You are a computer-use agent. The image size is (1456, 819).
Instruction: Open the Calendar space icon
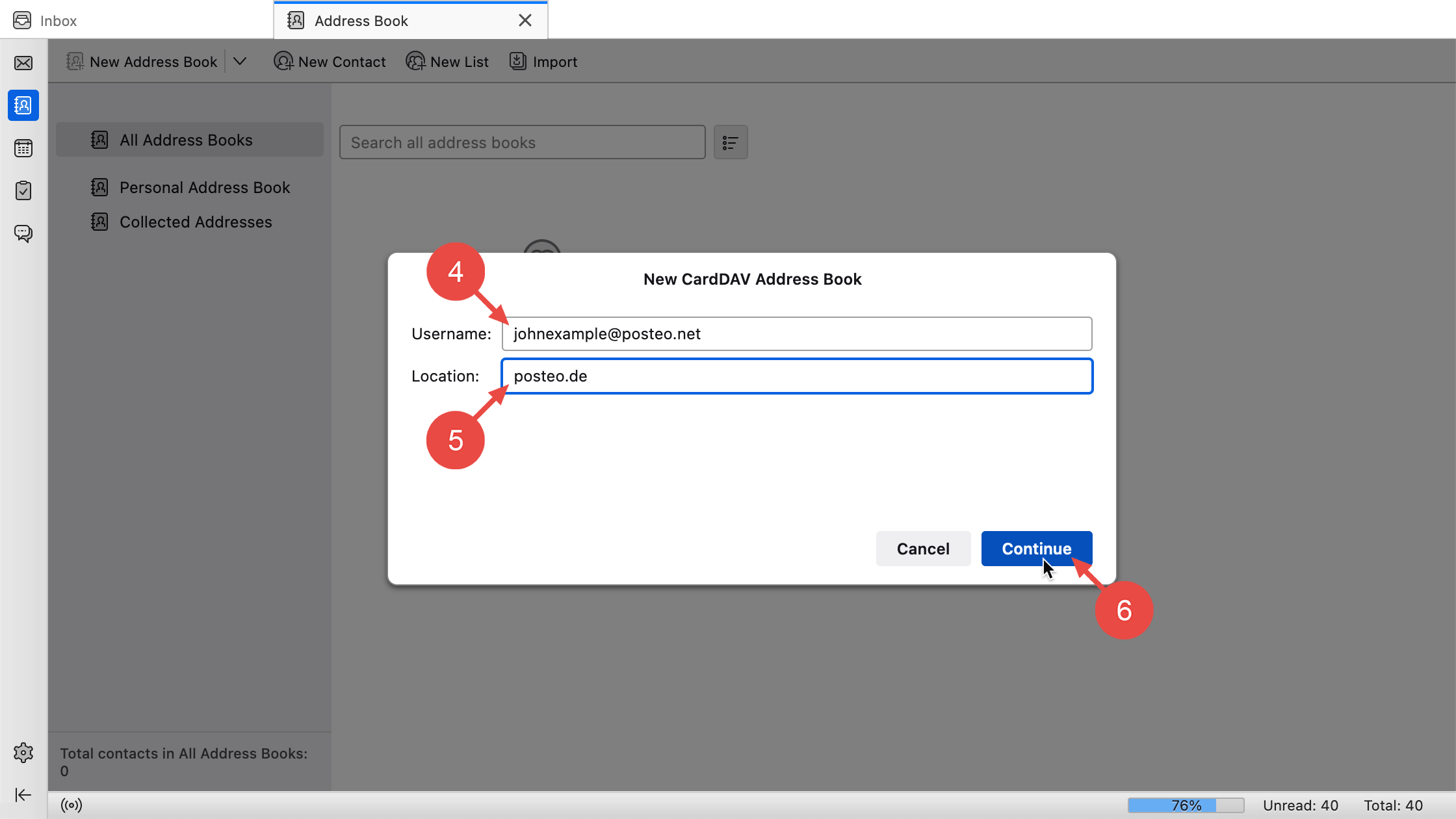[23, 148]
